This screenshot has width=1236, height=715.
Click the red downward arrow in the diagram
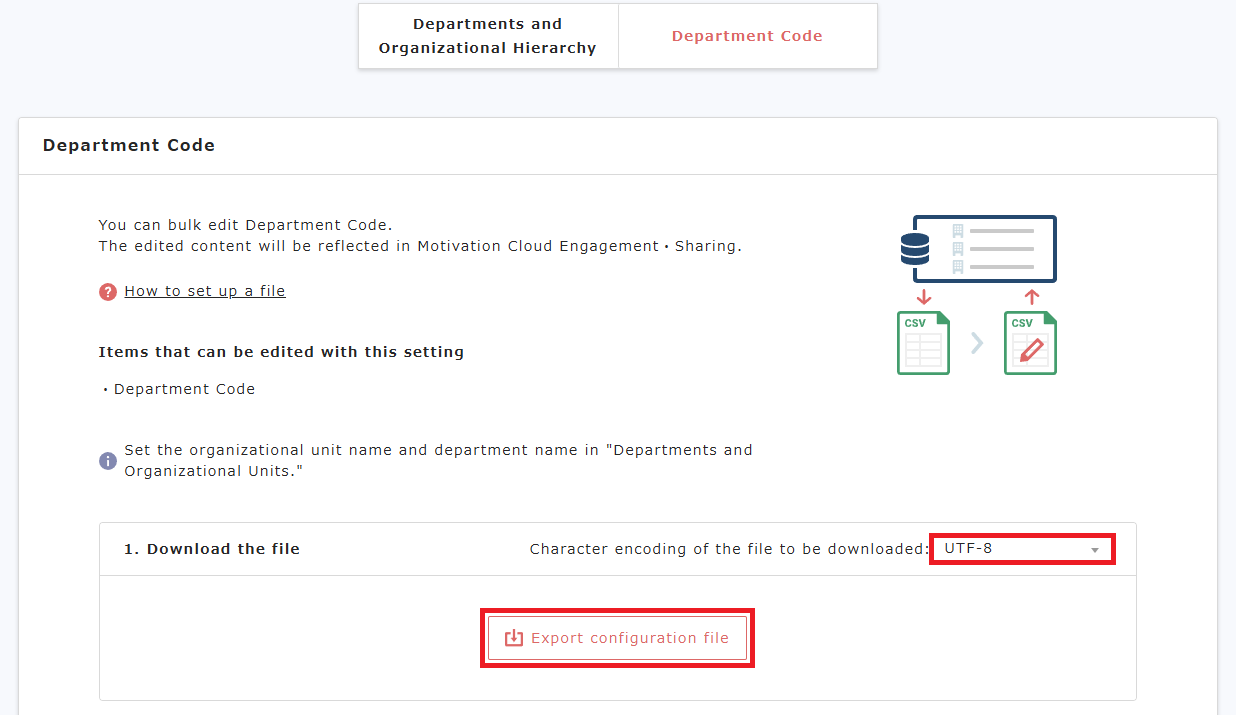point(923,297)
